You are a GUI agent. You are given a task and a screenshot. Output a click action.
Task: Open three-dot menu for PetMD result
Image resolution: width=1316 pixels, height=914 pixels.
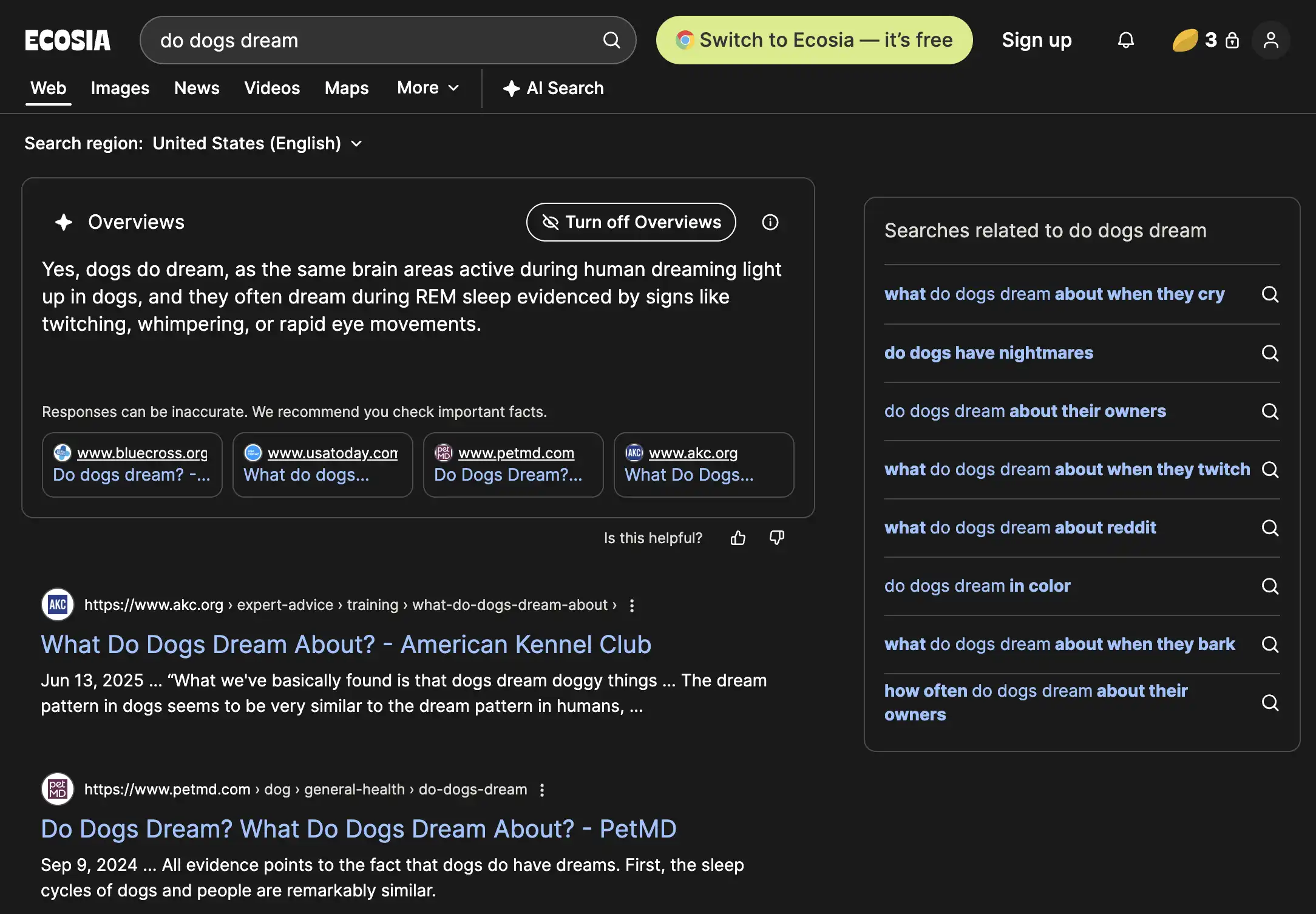[542, 790]
